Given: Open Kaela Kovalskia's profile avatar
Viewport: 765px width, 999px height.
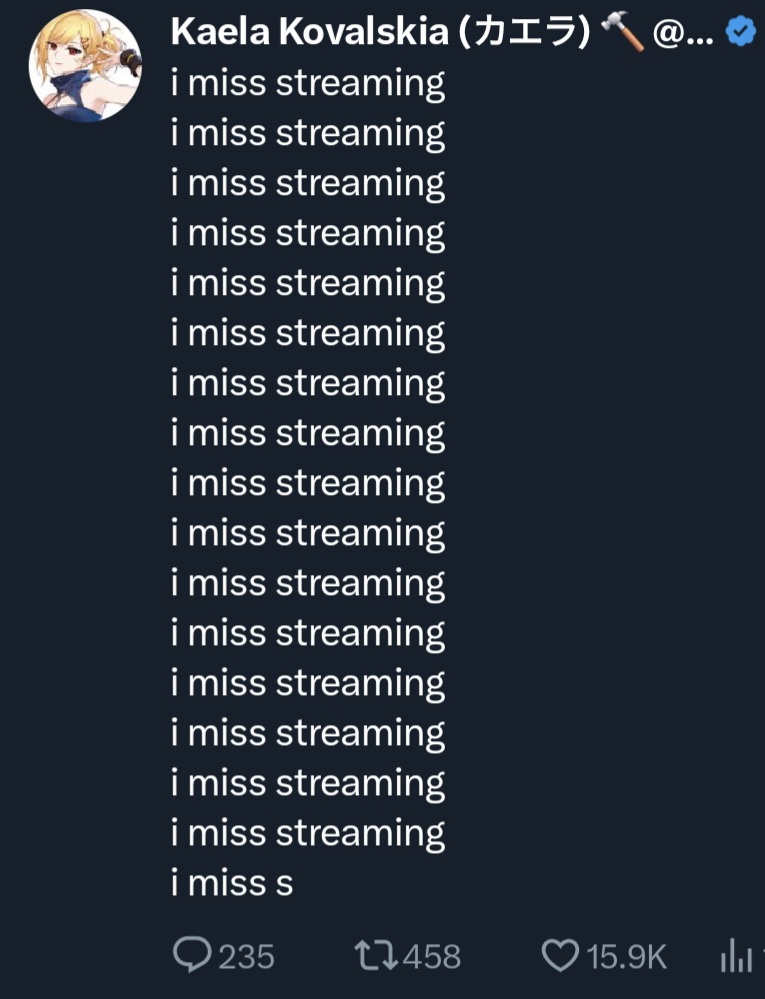Looking at the screenshot, I should [86, 67].
